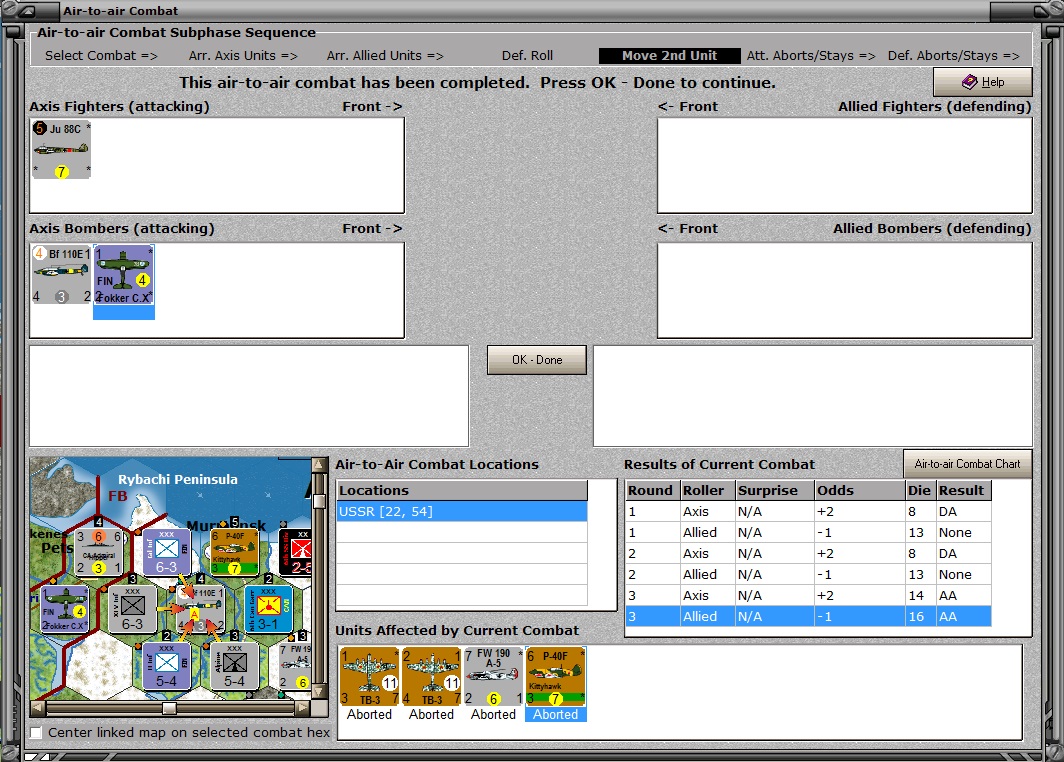The image size is (1064, 762).
Task: Select round 2 Allied result row
Action: (x=808, y=575)
